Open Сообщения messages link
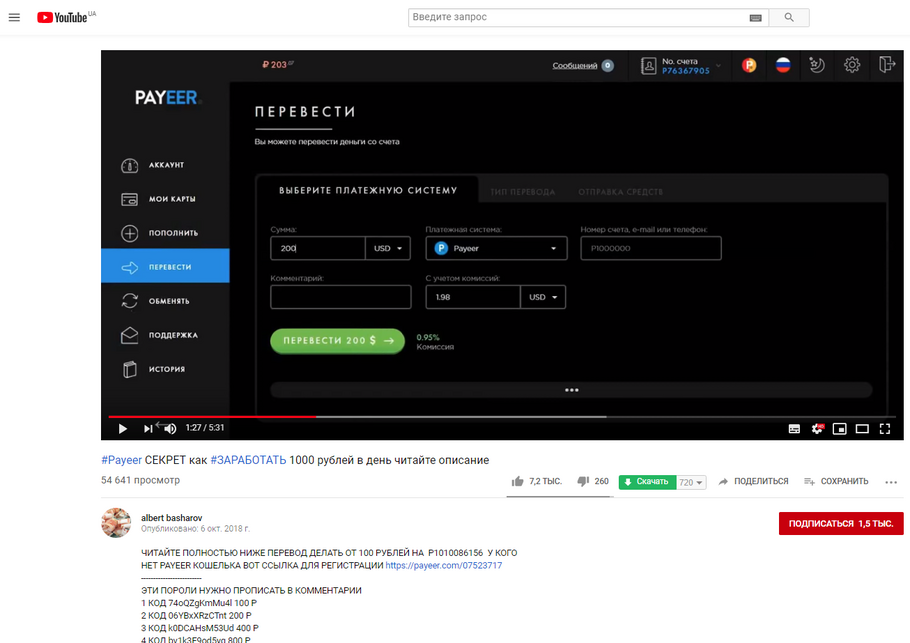Image resolution: width=910 pixels, height=643 pixels. pos(575,66)
